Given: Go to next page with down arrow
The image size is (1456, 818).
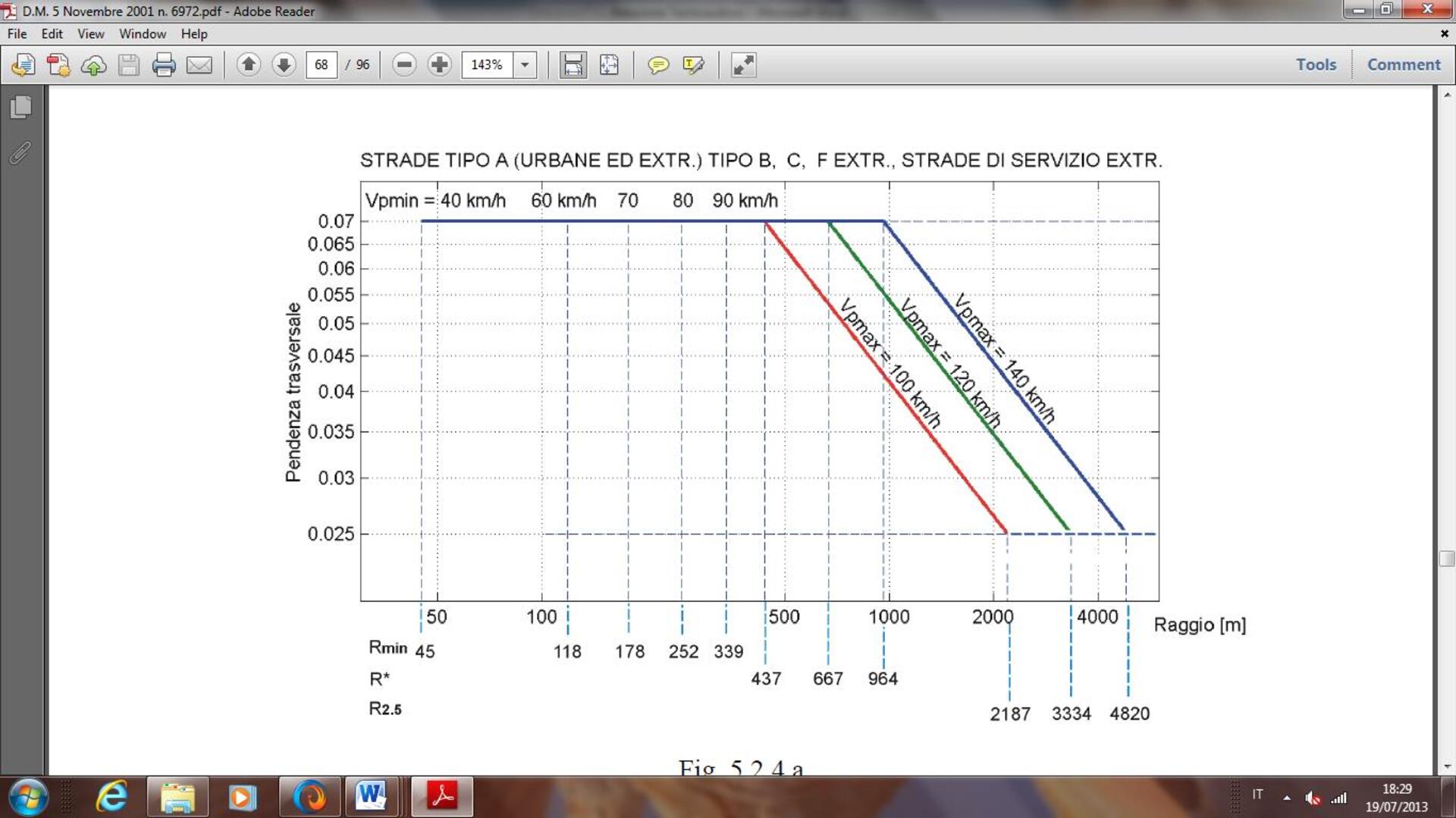Looking at the screenshot, I should pos(284,65).
